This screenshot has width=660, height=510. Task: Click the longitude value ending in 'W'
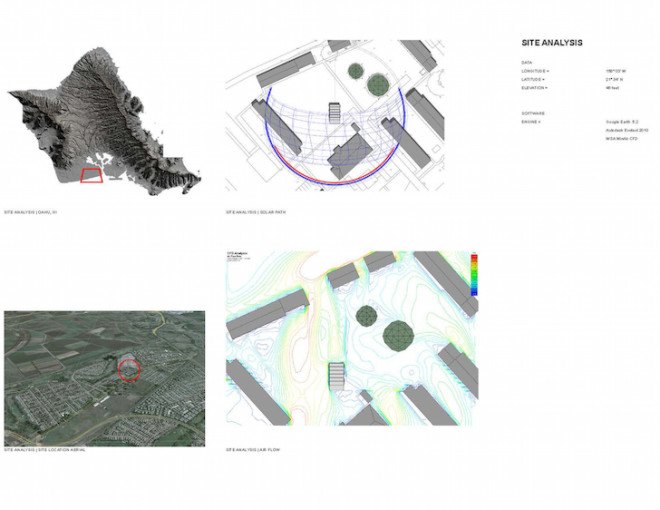coord(616,71)
